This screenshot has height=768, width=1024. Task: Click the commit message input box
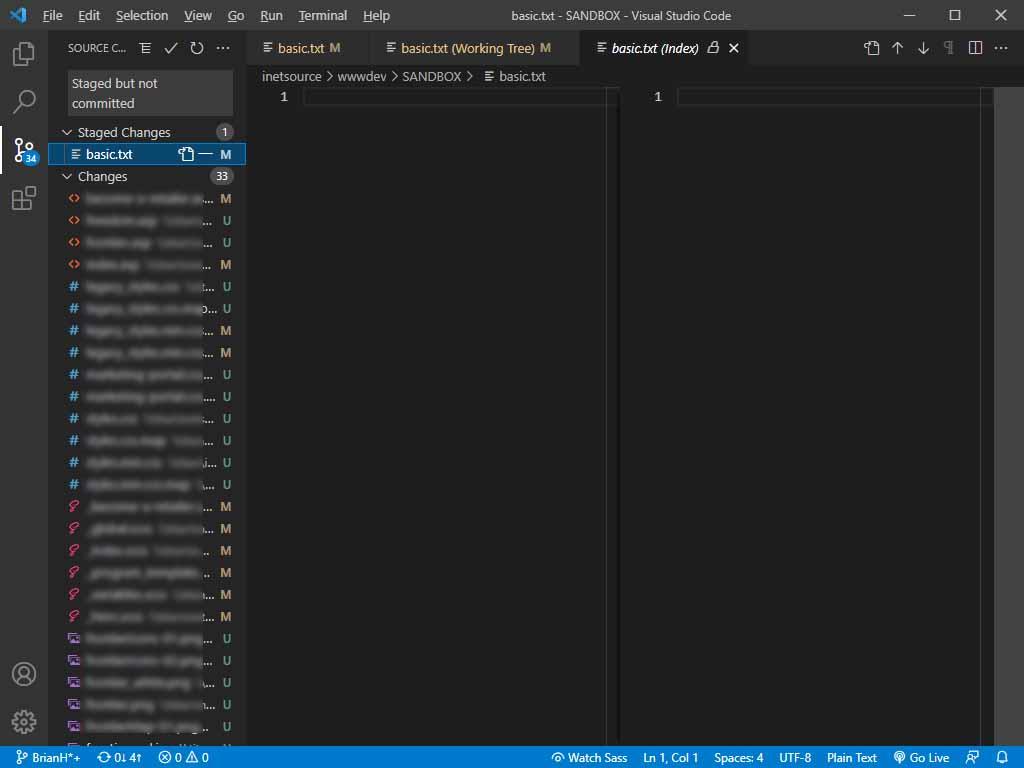pos(150,93)
